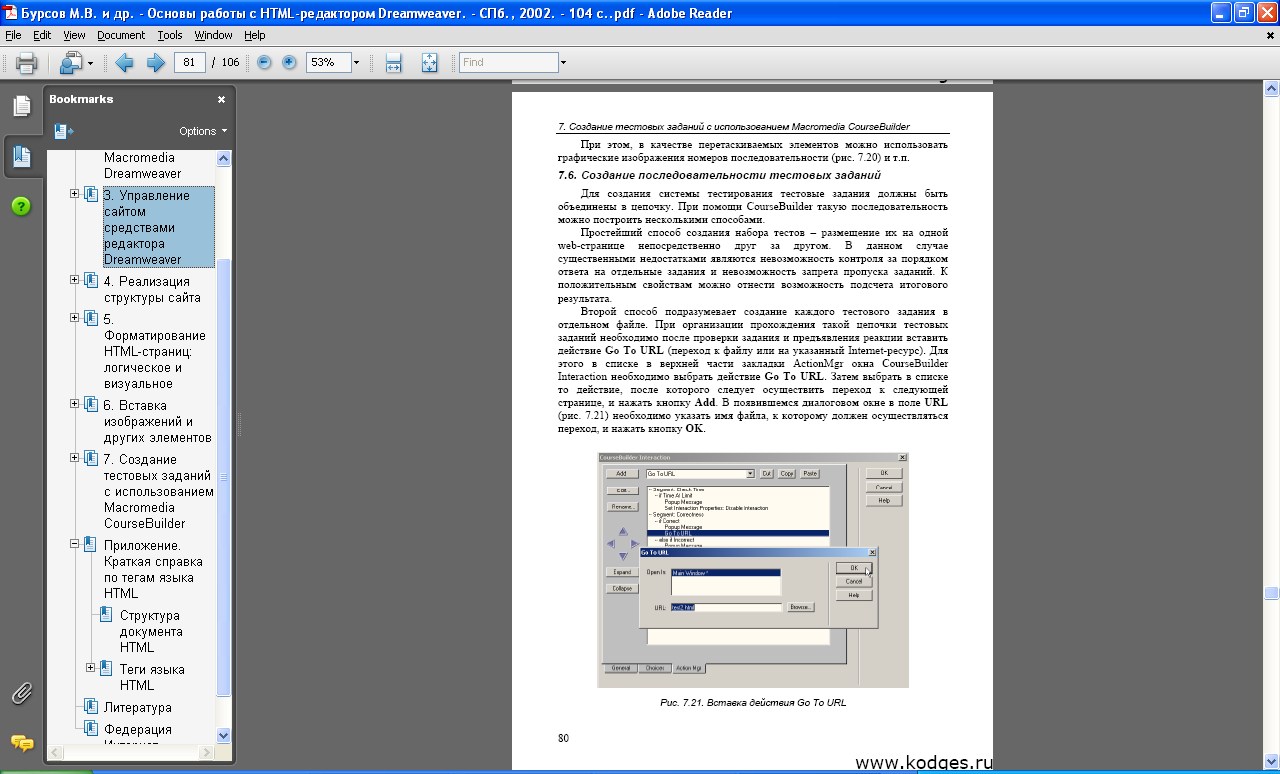Expand the Теги языка HTML bookmark
The image size is (1280, 774).
point(91,667)
